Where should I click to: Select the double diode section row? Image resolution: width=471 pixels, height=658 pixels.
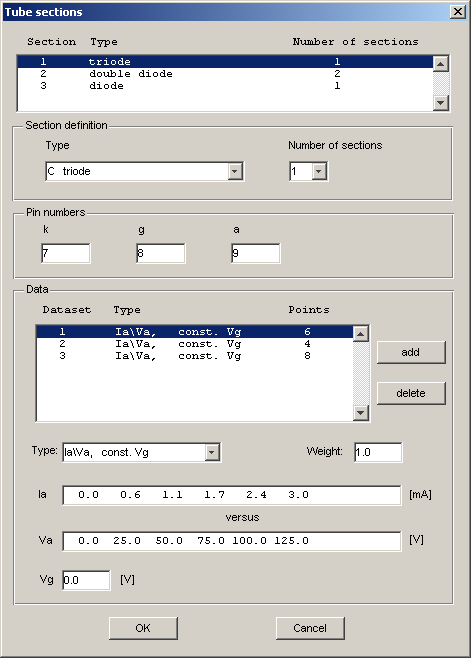225,74
